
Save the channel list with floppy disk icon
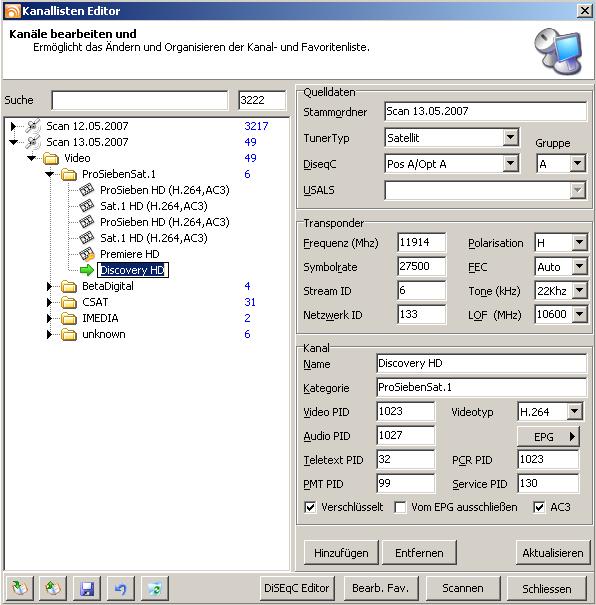[x=86, y=588]
